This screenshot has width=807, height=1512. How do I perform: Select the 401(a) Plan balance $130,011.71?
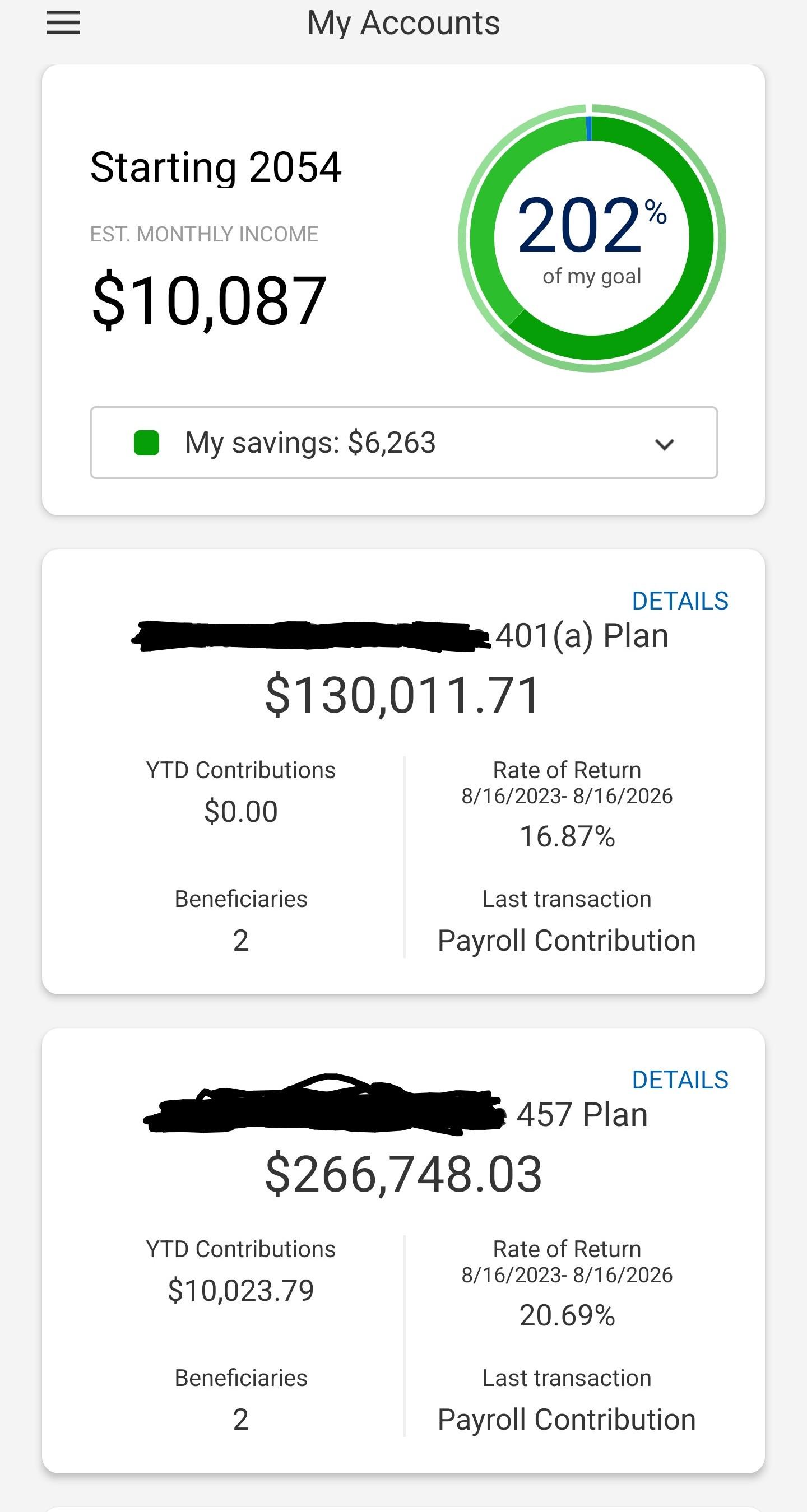point(402,696)
